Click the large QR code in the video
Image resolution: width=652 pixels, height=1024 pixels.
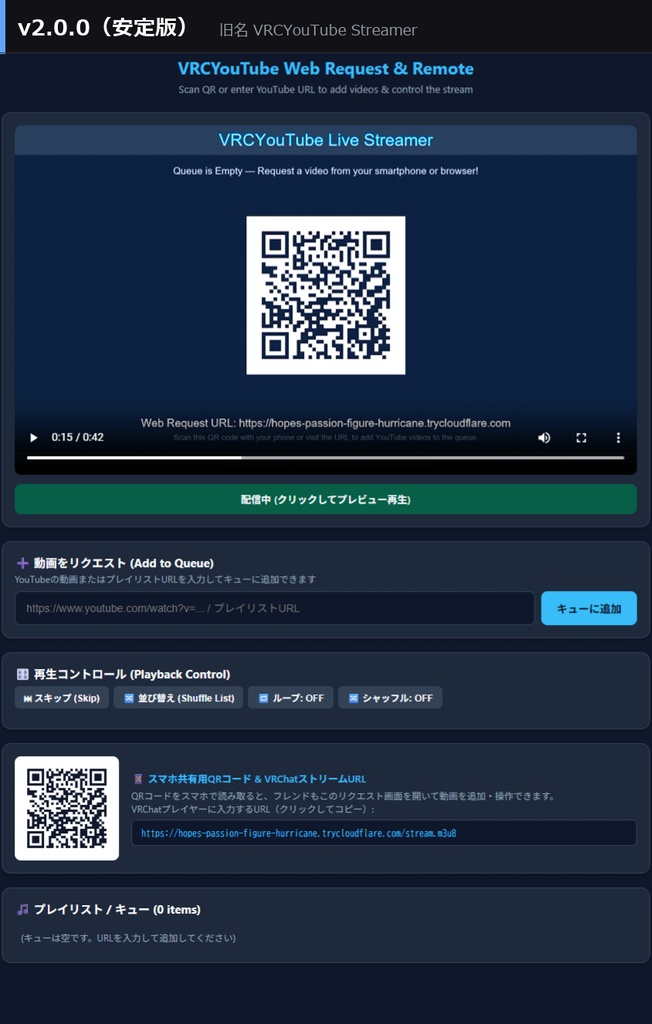tap(325, 295)
